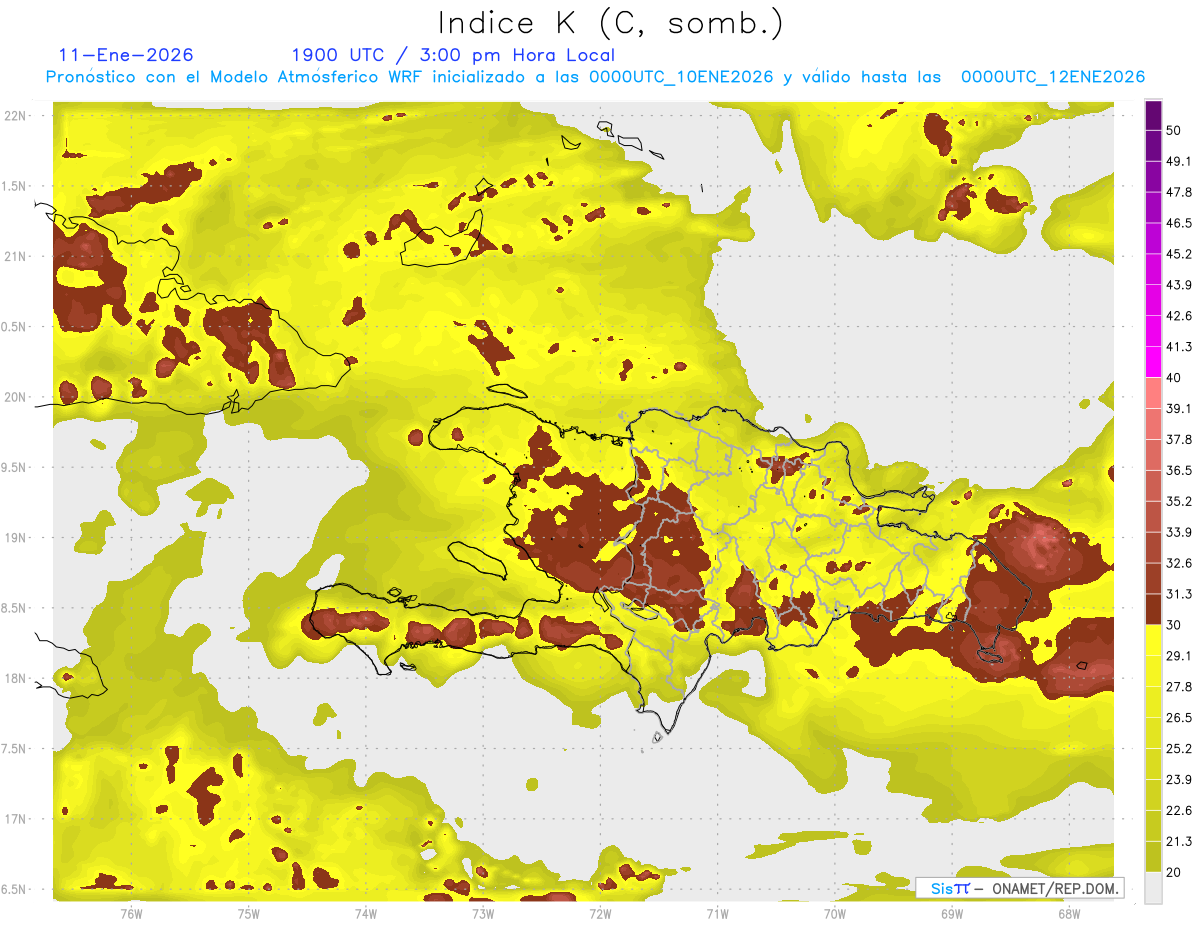Click the WRF forecast description line

click(x=595, y=77)
